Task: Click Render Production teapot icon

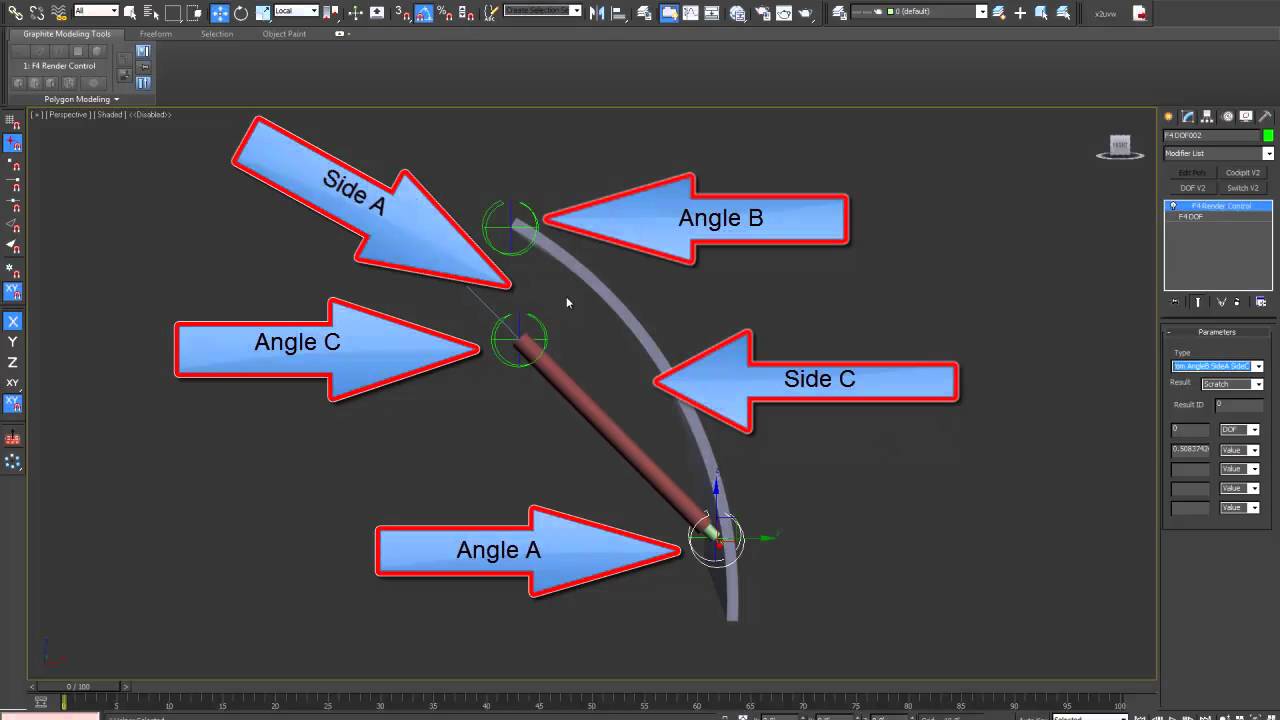Action: coord(806,12)
